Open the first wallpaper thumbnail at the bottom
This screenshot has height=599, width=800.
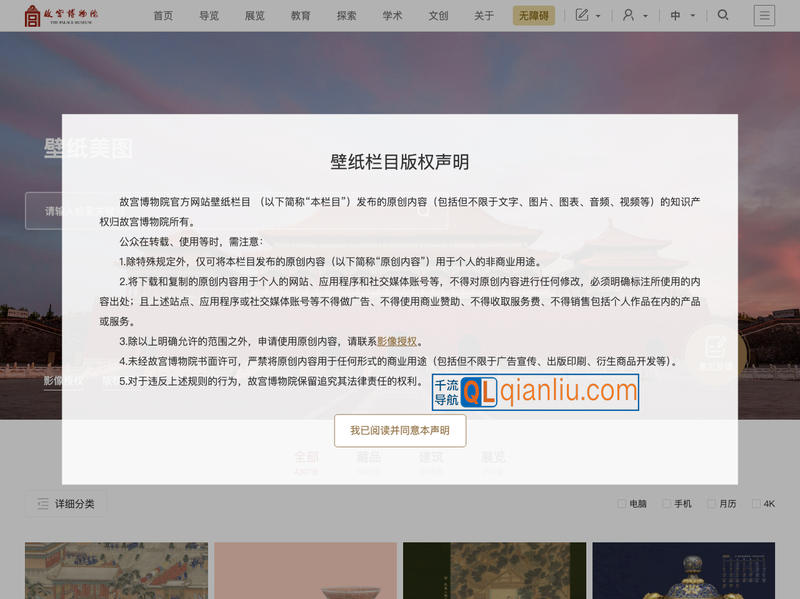[116, 570]
